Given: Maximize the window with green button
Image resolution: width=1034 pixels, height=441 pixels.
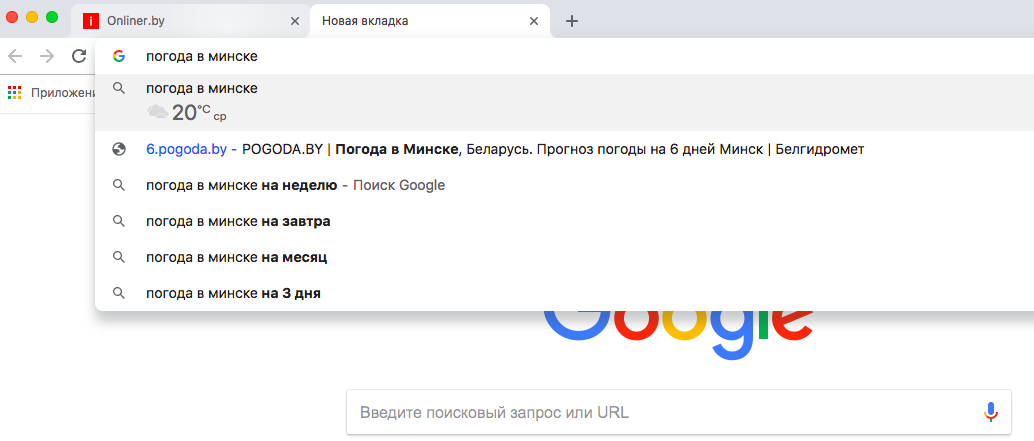Looking at the screenshot, I should (x=51, y=17).
